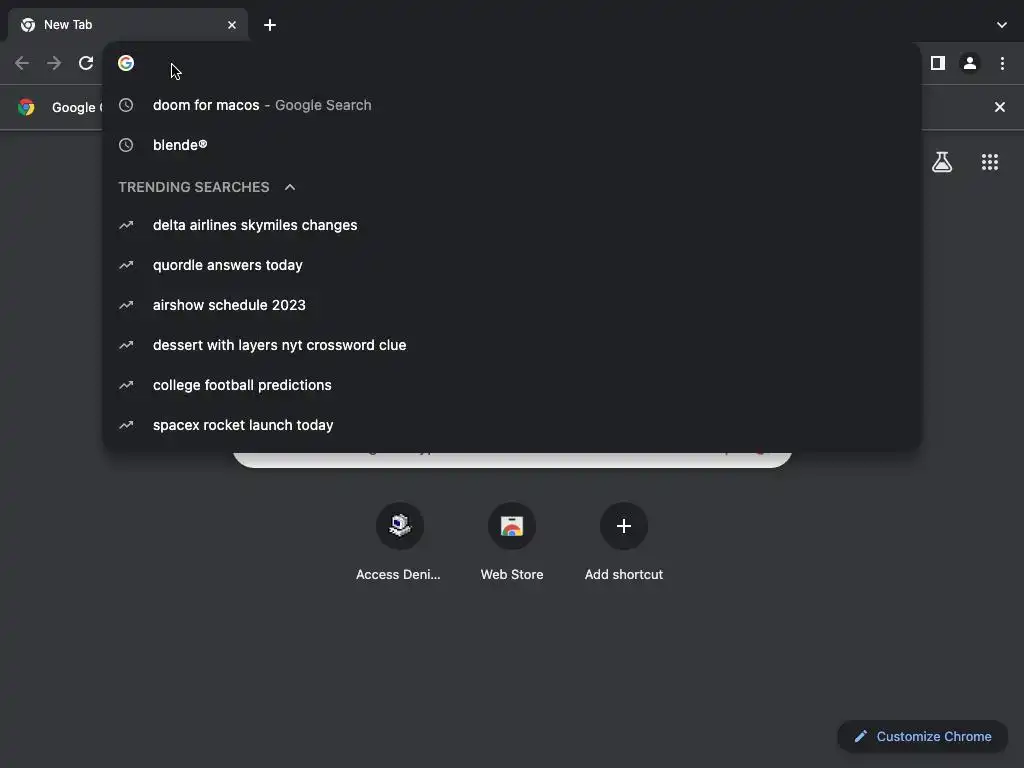Select the 'blende®' history suggestion
The width and height of the screenshot is (1024, 768).
(512, 145)
